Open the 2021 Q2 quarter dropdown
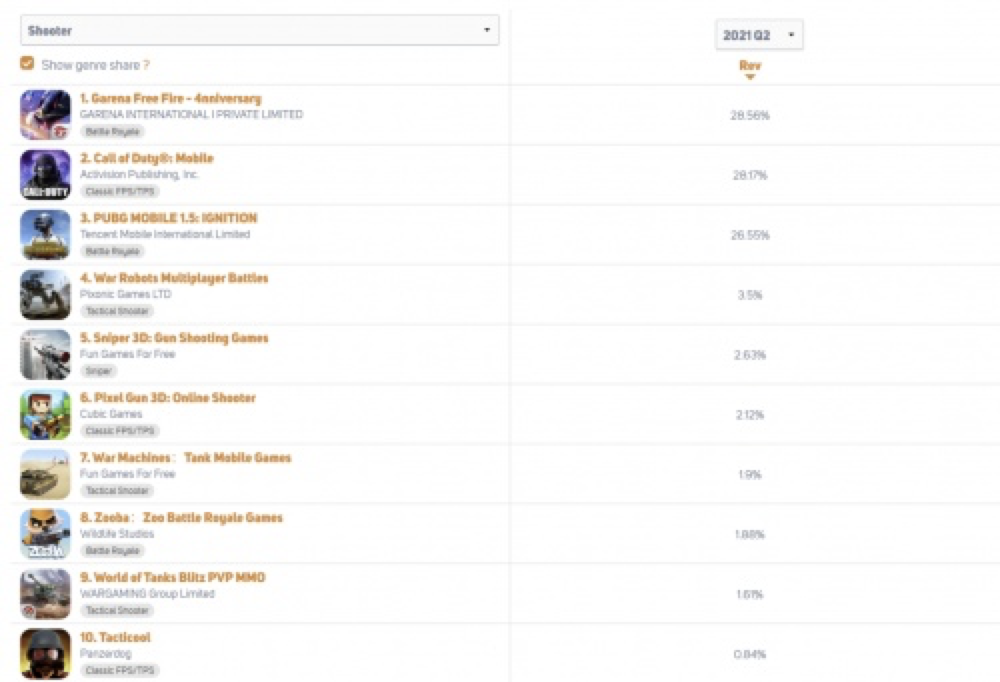Viewport: 1000px width, 682px height. point(759,35)
